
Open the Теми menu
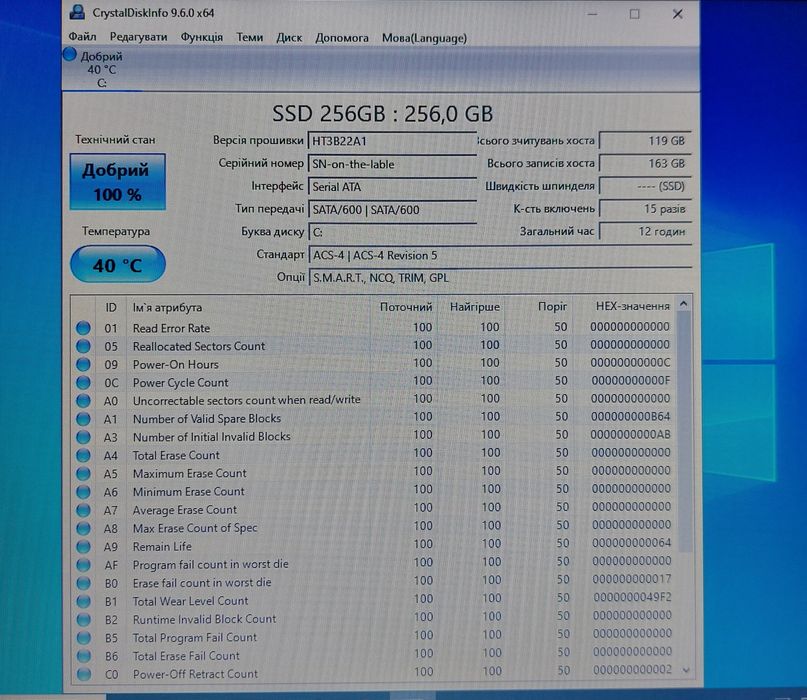click(x=250, y=37)
